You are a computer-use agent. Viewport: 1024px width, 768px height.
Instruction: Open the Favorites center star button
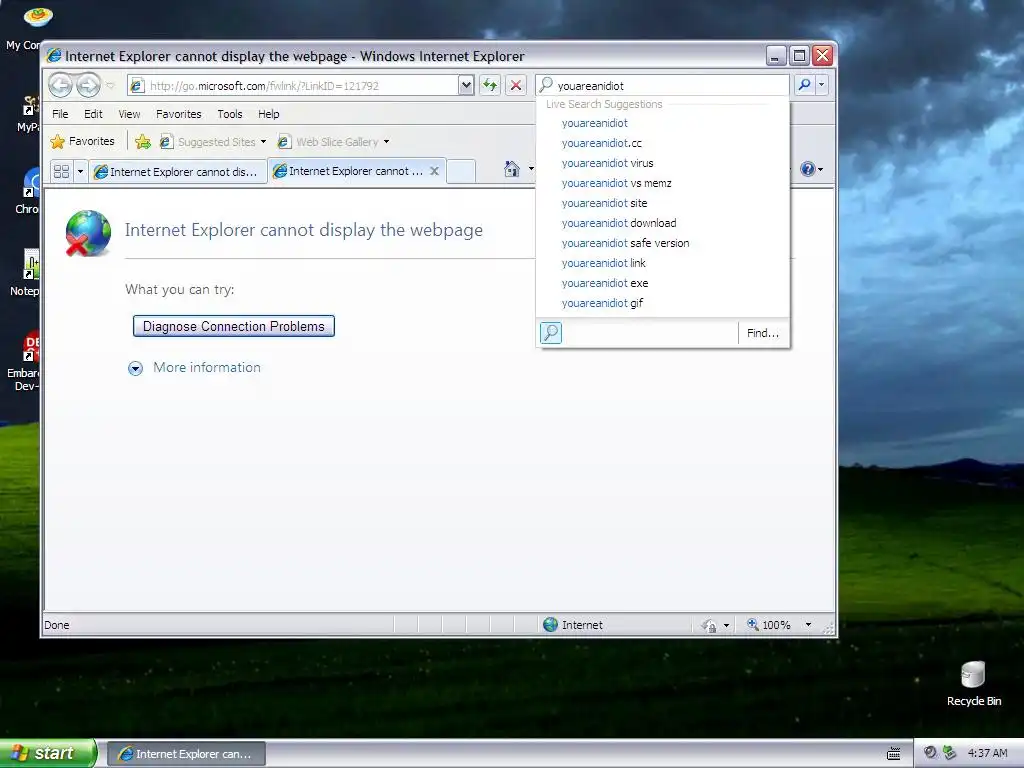coord(82,141)
